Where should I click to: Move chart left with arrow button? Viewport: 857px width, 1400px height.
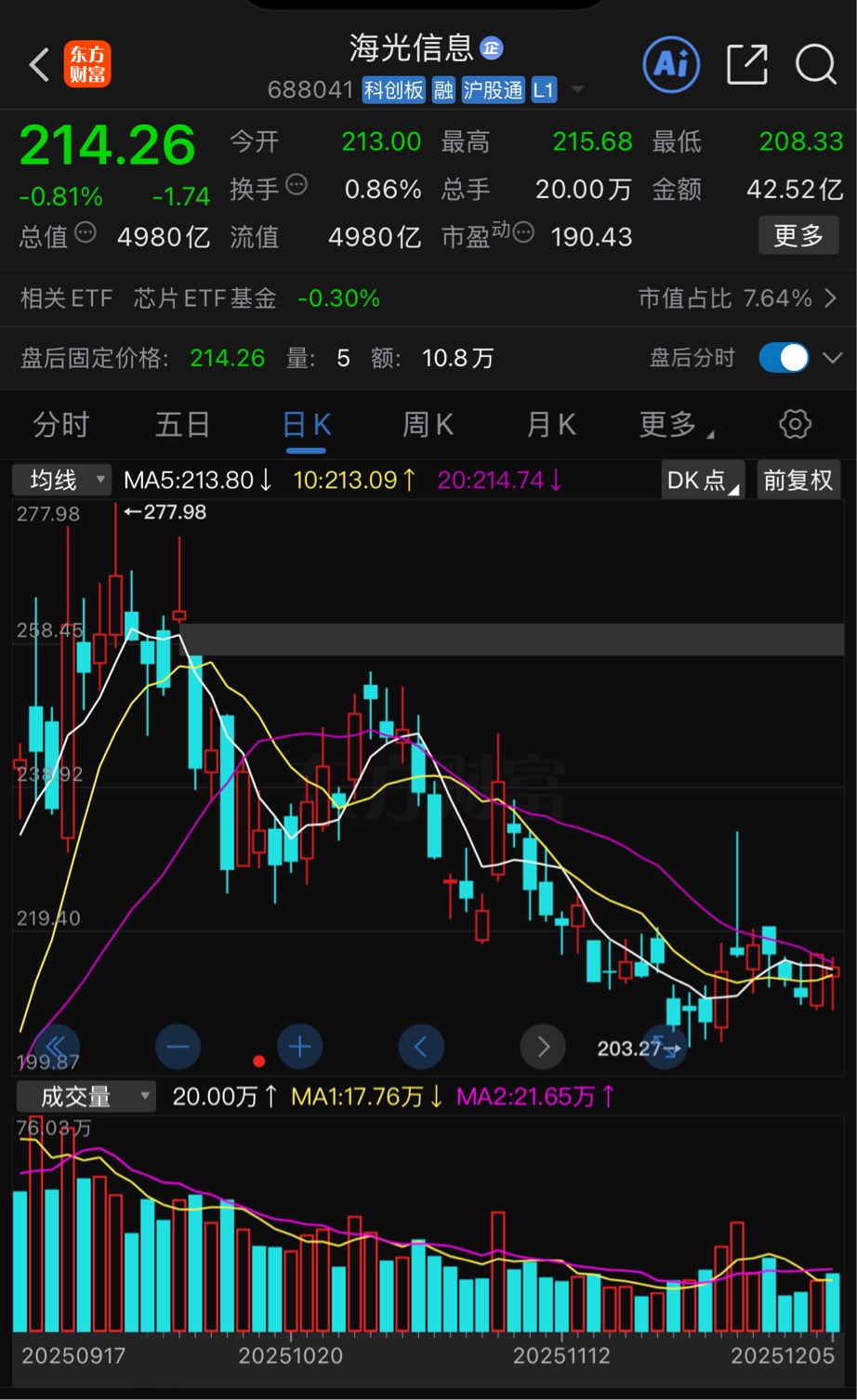pyautogui.click(x=421, y=1047)
